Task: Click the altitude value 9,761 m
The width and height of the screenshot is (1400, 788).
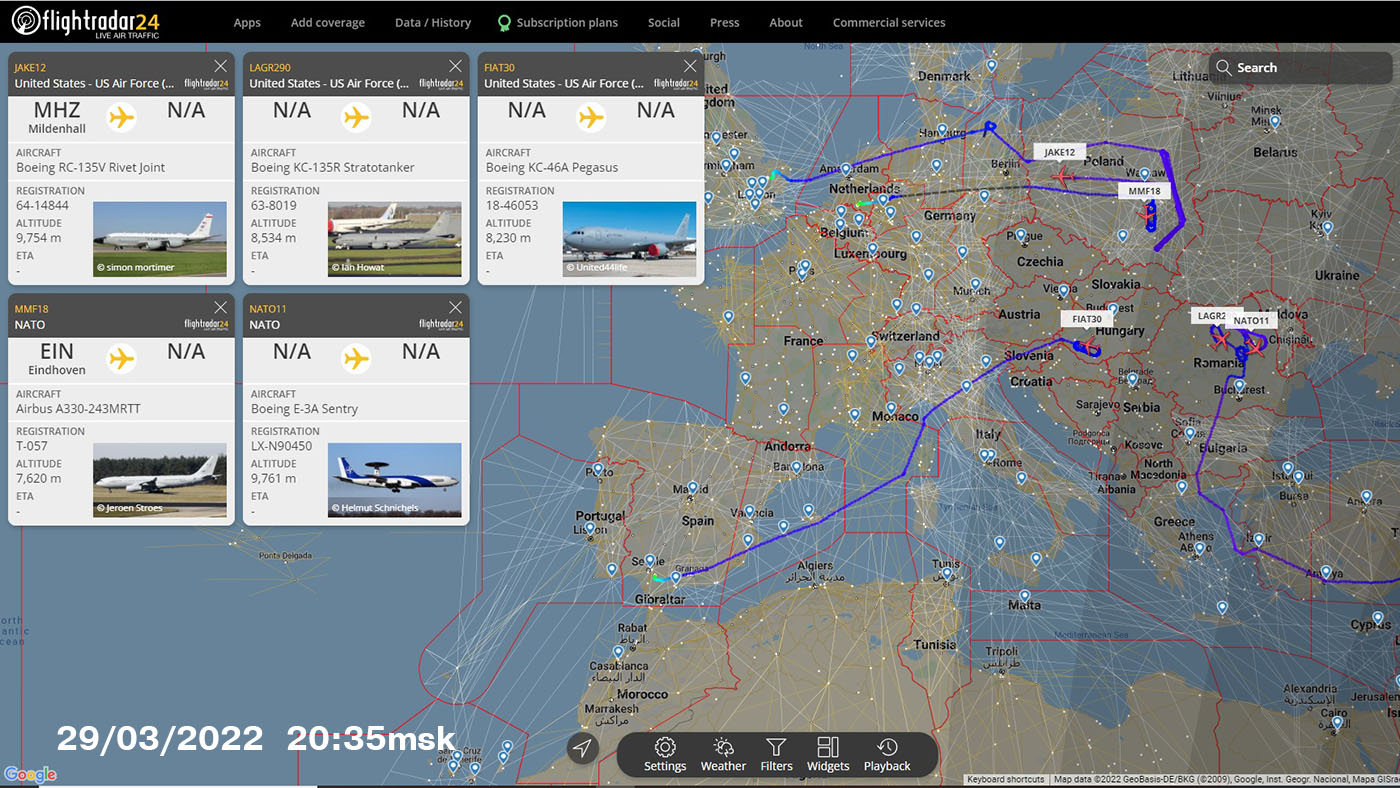Action: coord(274,479)
